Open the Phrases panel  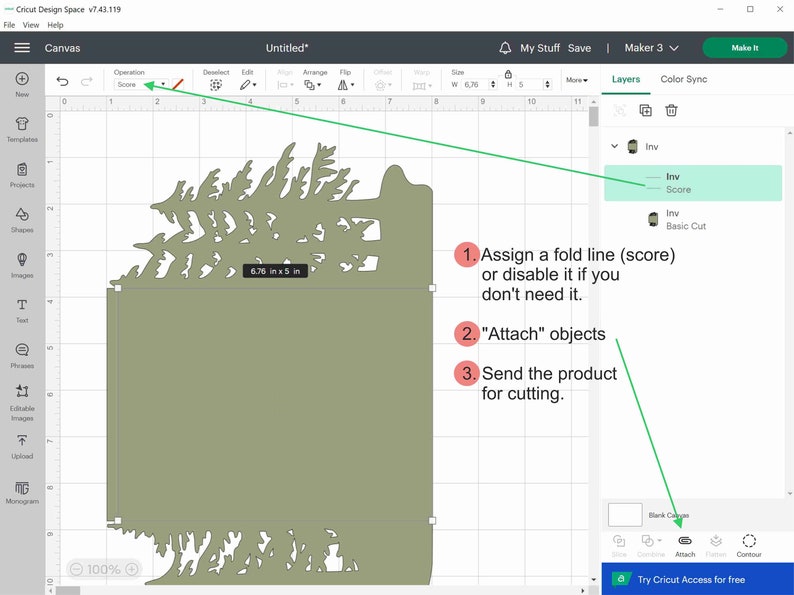(22, 356)
